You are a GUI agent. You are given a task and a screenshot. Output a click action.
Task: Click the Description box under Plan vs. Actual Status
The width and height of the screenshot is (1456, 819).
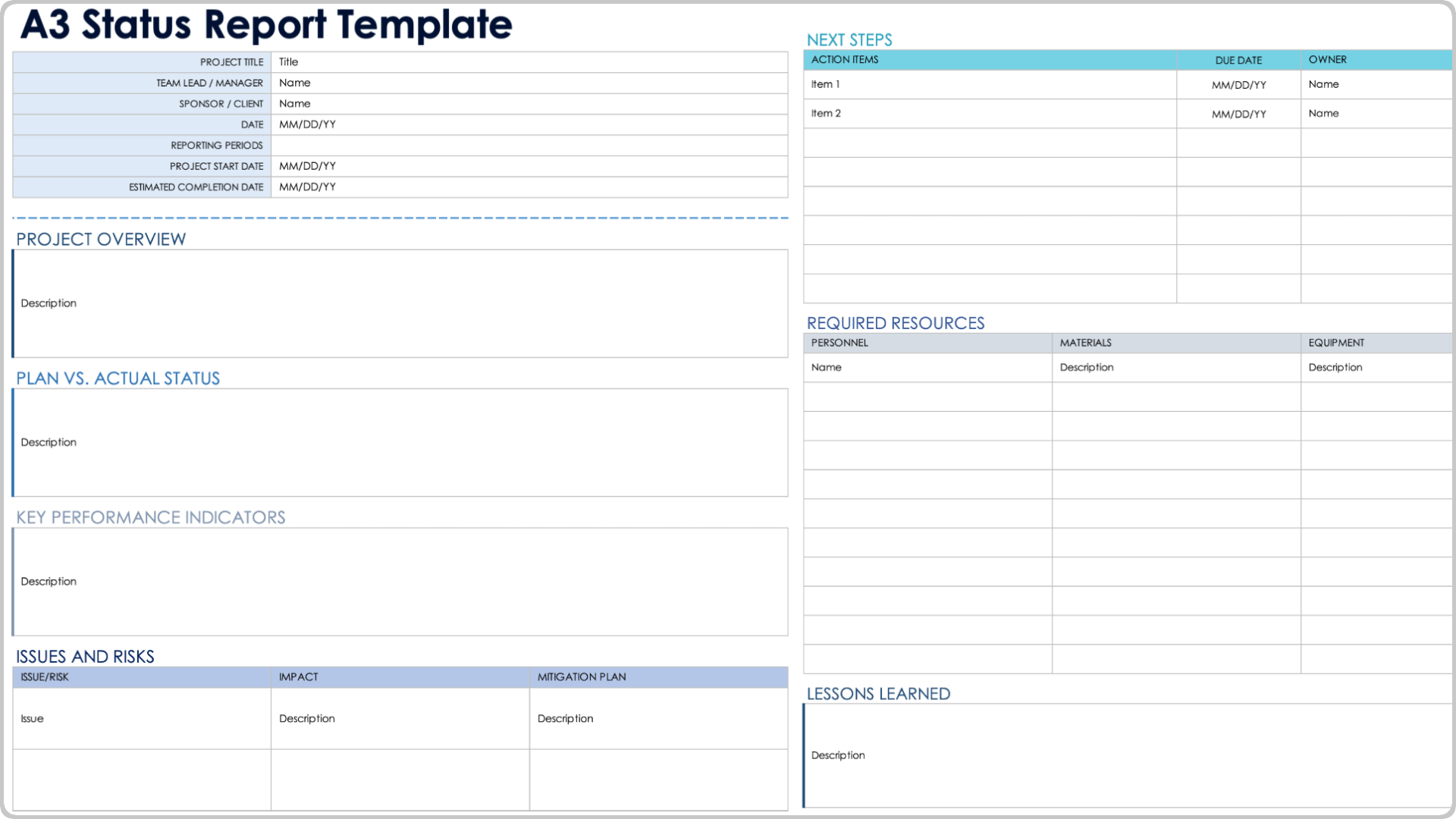(400, 443)
